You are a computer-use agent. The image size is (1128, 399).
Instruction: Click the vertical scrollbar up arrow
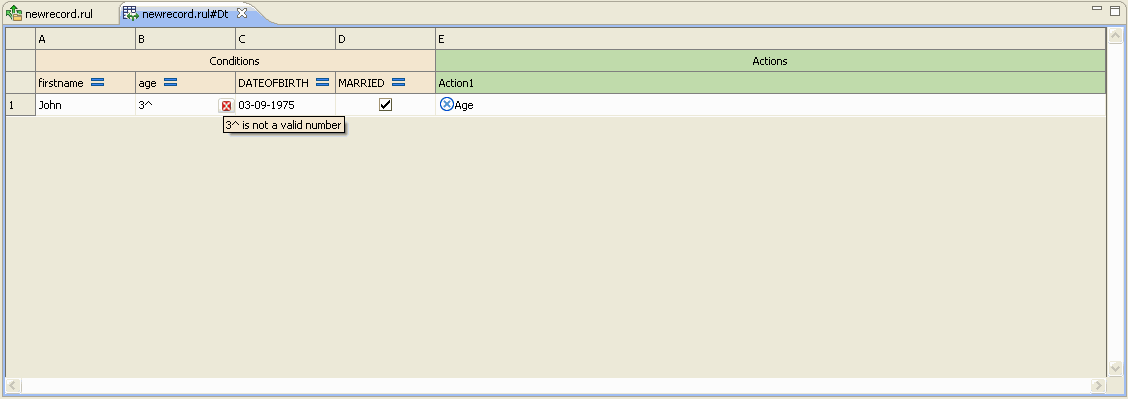coord(1115,35)
